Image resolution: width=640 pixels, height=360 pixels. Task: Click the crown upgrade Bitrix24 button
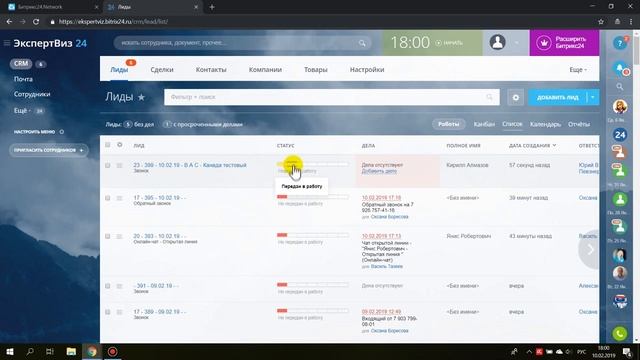point(564,42)
